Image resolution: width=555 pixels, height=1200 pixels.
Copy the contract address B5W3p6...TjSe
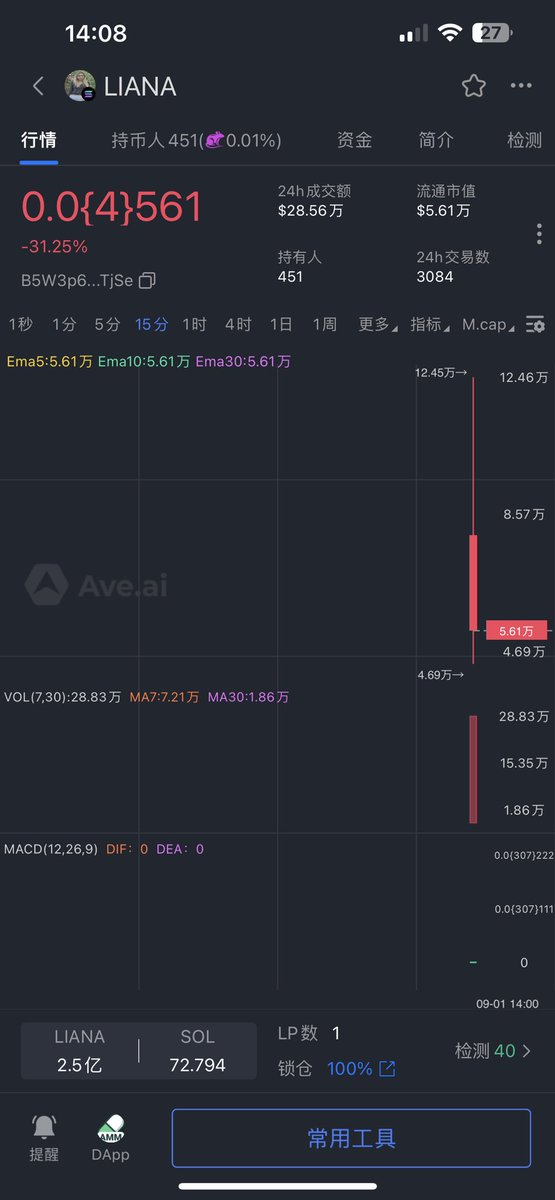[x=147, y=280]
